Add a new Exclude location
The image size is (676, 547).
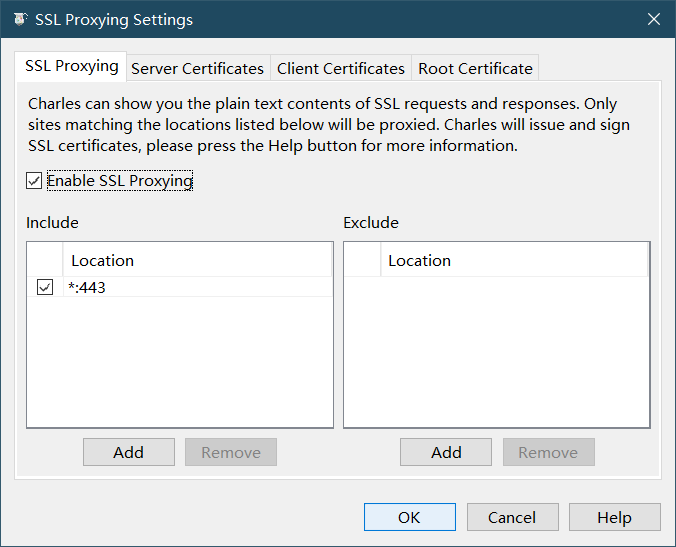(x=446, y=452)
